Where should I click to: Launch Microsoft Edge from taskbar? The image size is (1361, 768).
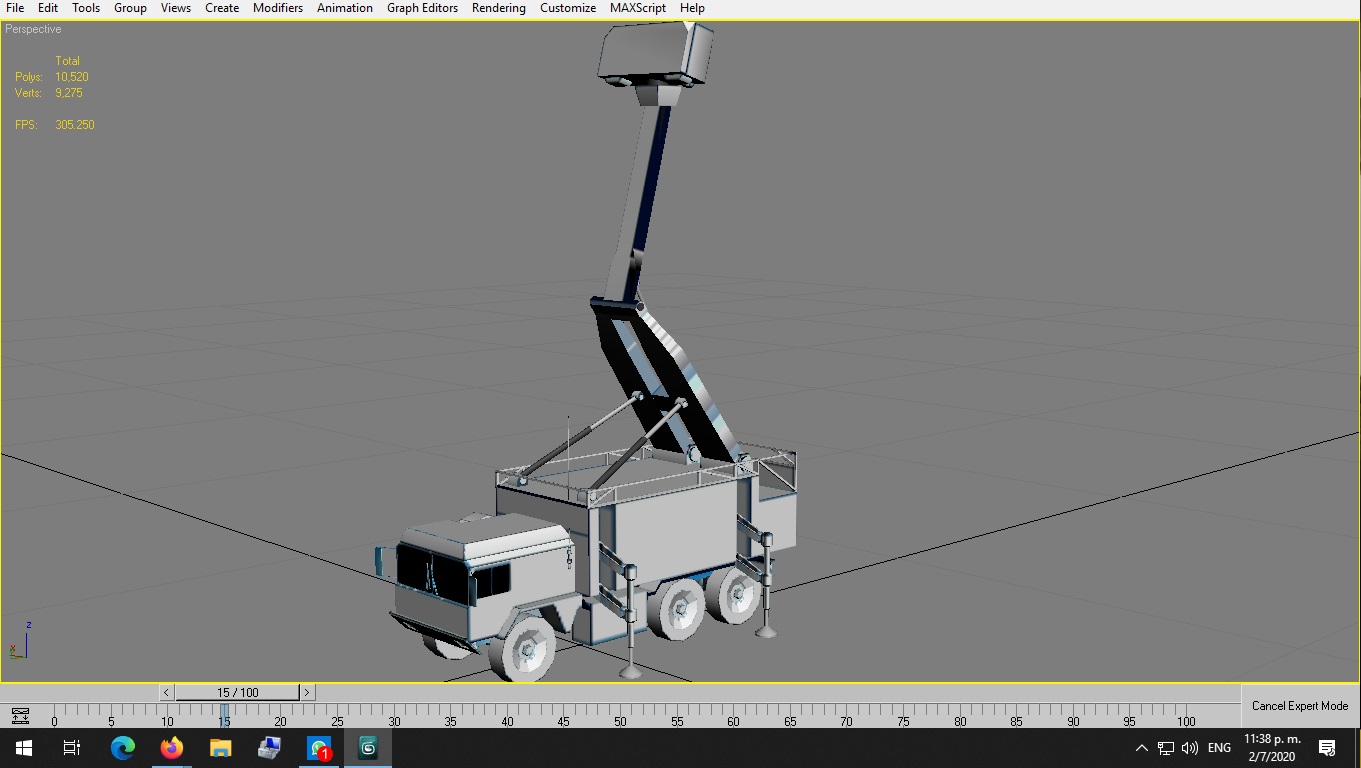coord(122,748)
